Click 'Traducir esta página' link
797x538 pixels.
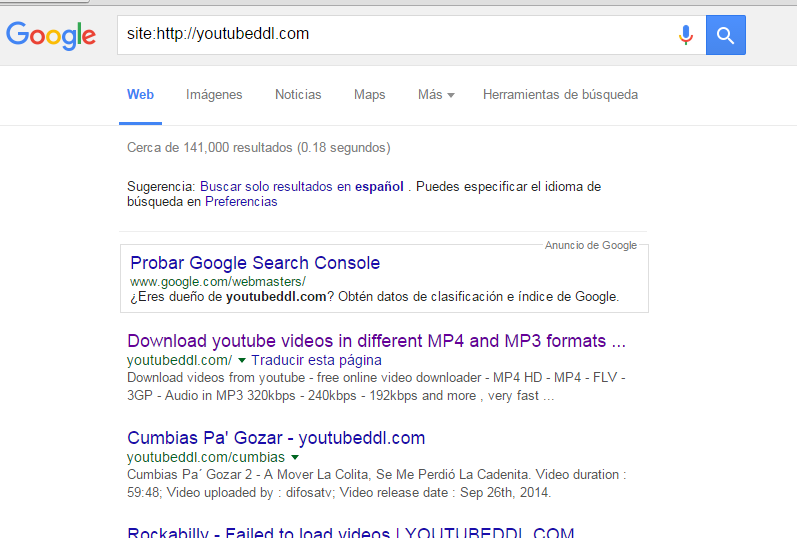click(x=316, y=360)
